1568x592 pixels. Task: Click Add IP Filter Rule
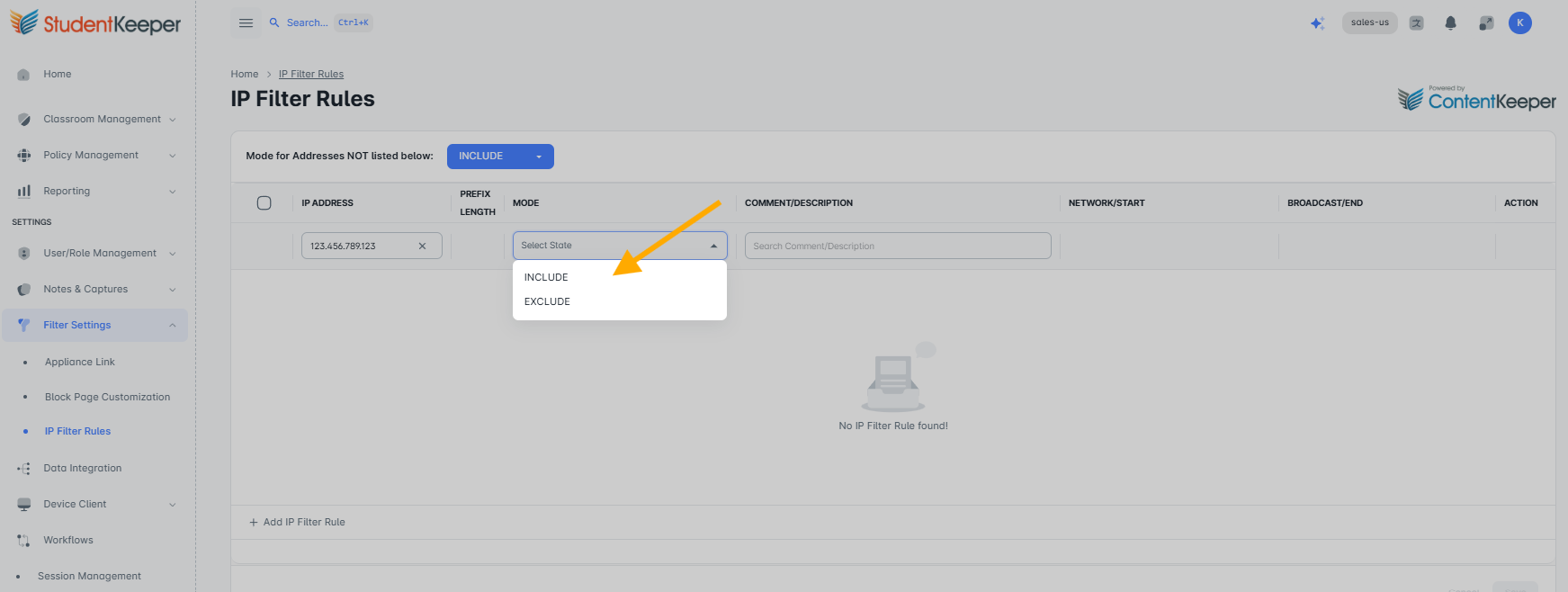pos(297,522)
